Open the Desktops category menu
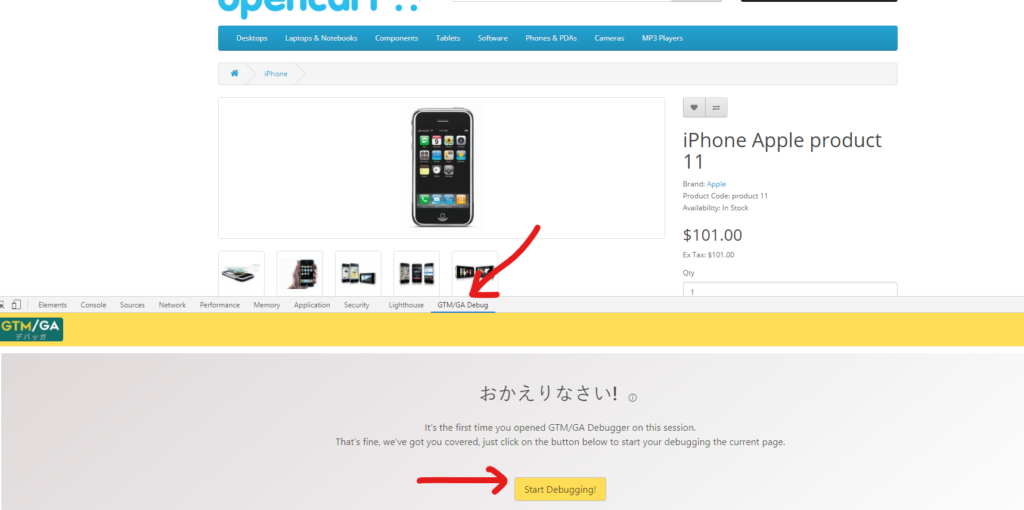Screen dimensions: 1024x510 [251, 39]
